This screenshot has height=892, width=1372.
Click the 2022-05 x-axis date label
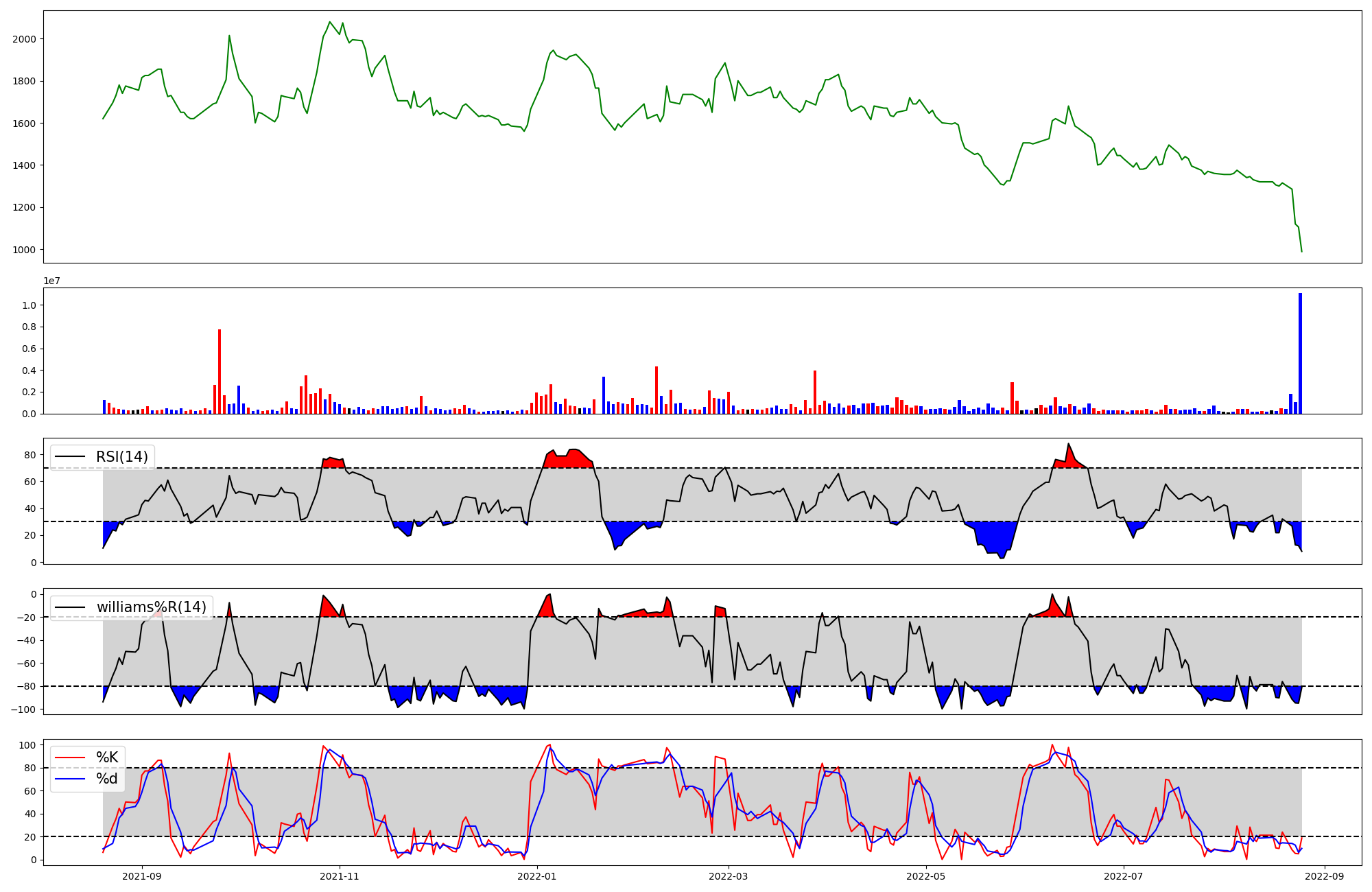click(926, 876)
